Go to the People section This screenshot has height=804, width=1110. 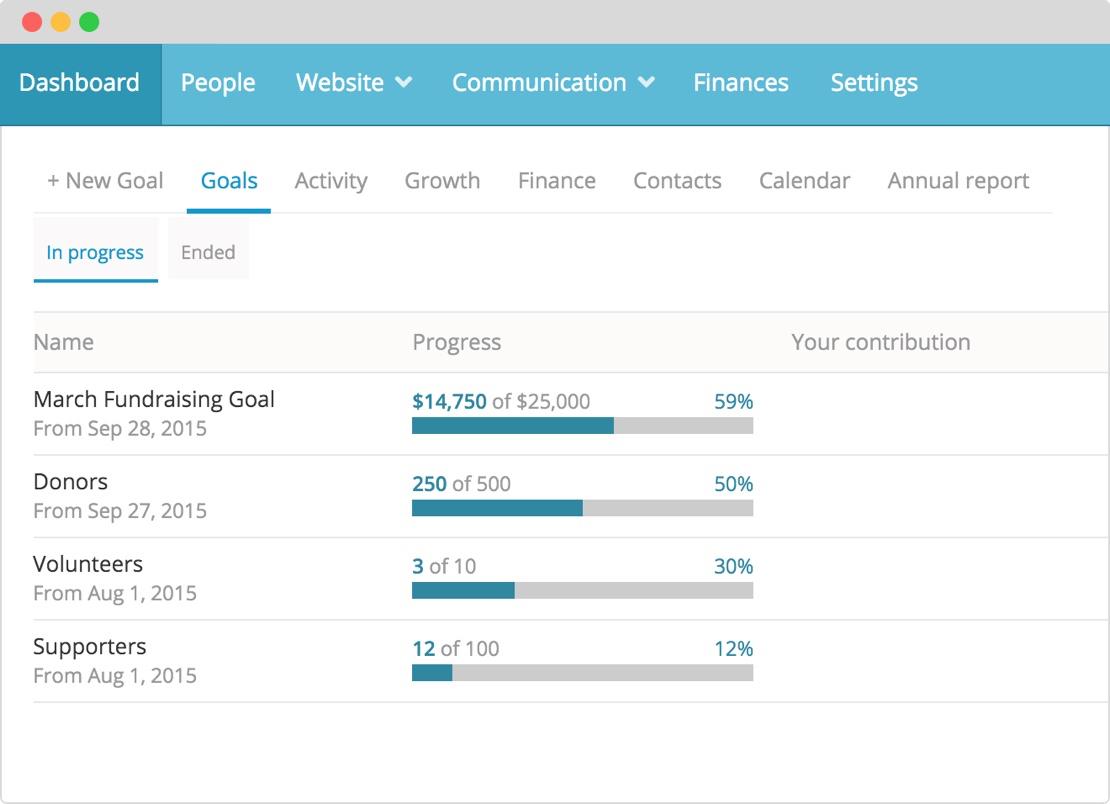click(x=218, y=83)
